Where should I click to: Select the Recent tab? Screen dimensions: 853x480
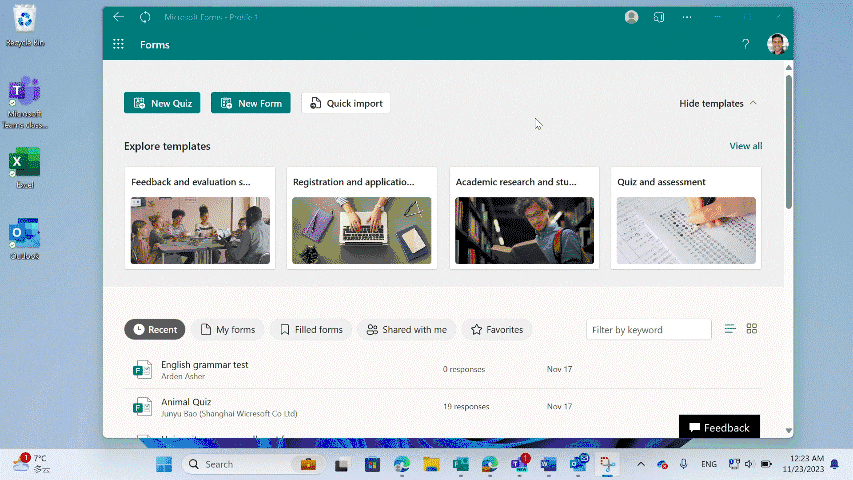coord(155,329)
